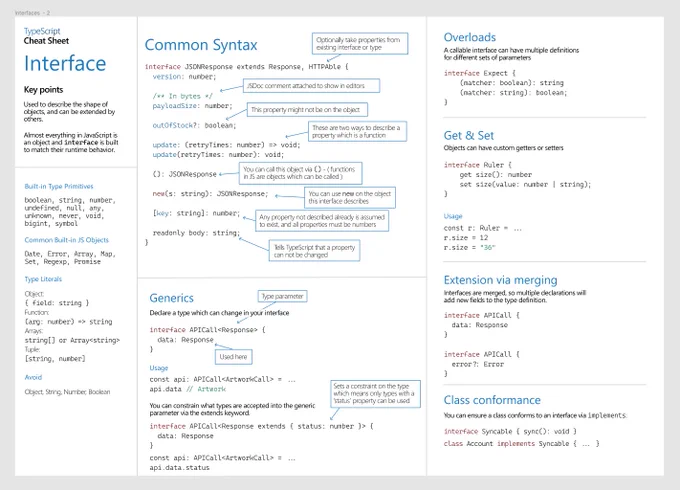This screenshot has width=680, height=490.
Task: Click the 'Generics' section heading
Action: (x=171, y=298)
